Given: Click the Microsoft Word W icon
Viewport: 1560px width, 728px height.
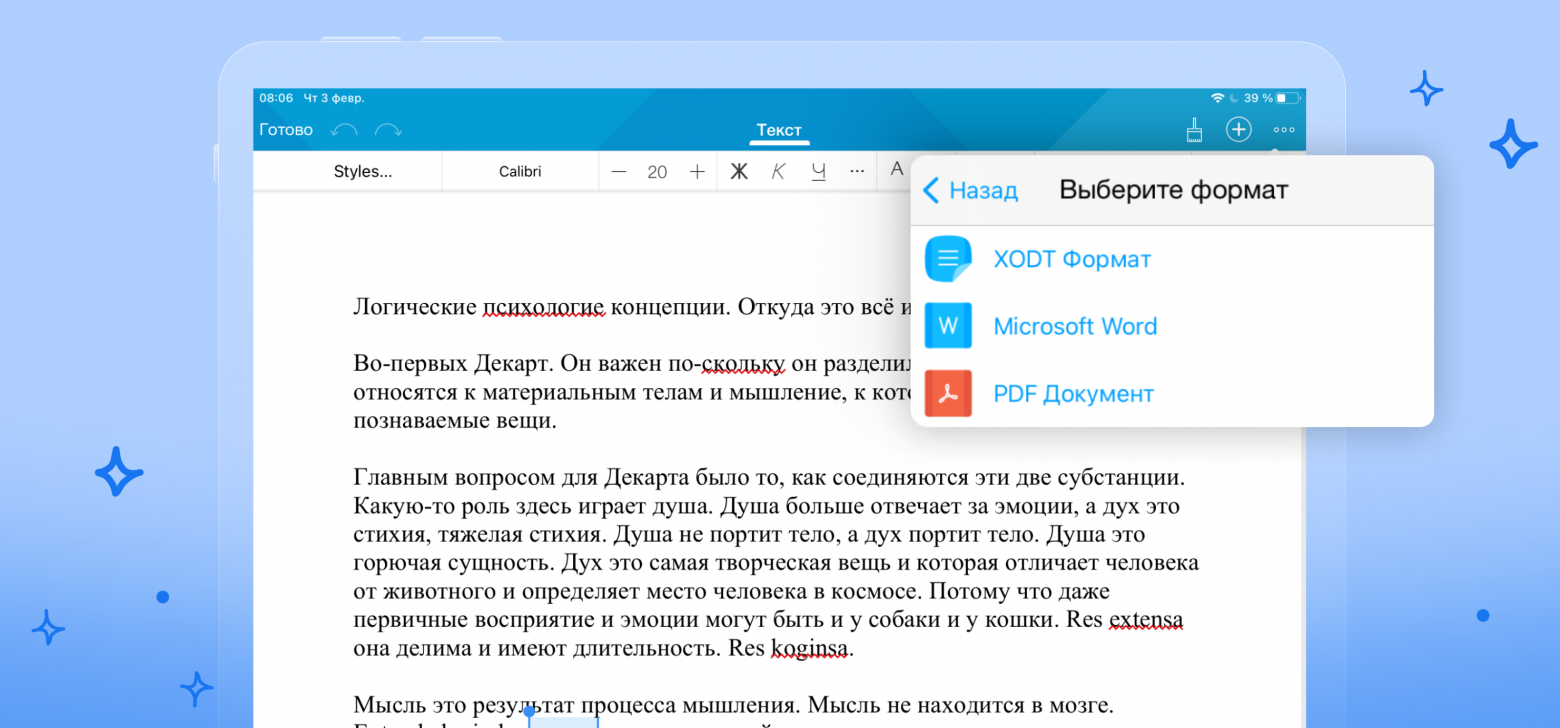Looking at the screenshot, I should [x=947, y=326].
